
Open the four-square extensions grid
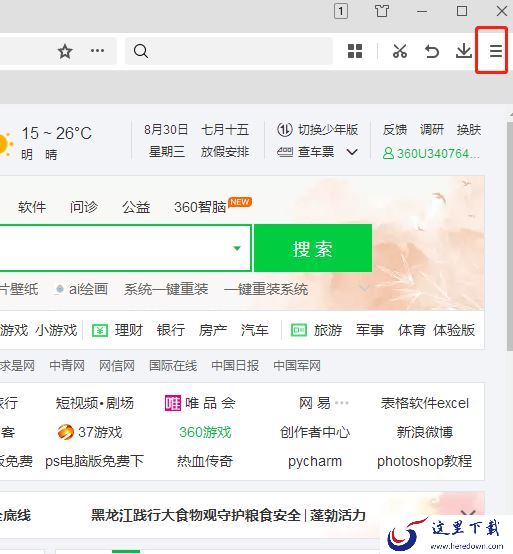click(x=355, y=51)
